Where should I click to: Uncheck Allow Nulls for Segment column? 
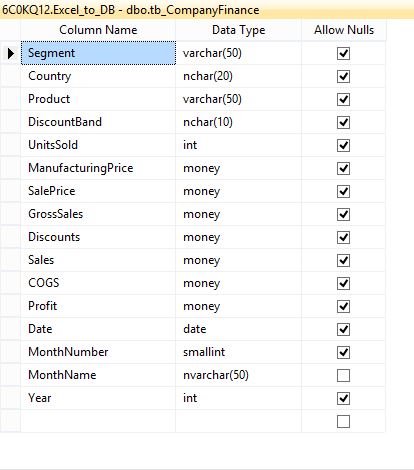[343, 53]
